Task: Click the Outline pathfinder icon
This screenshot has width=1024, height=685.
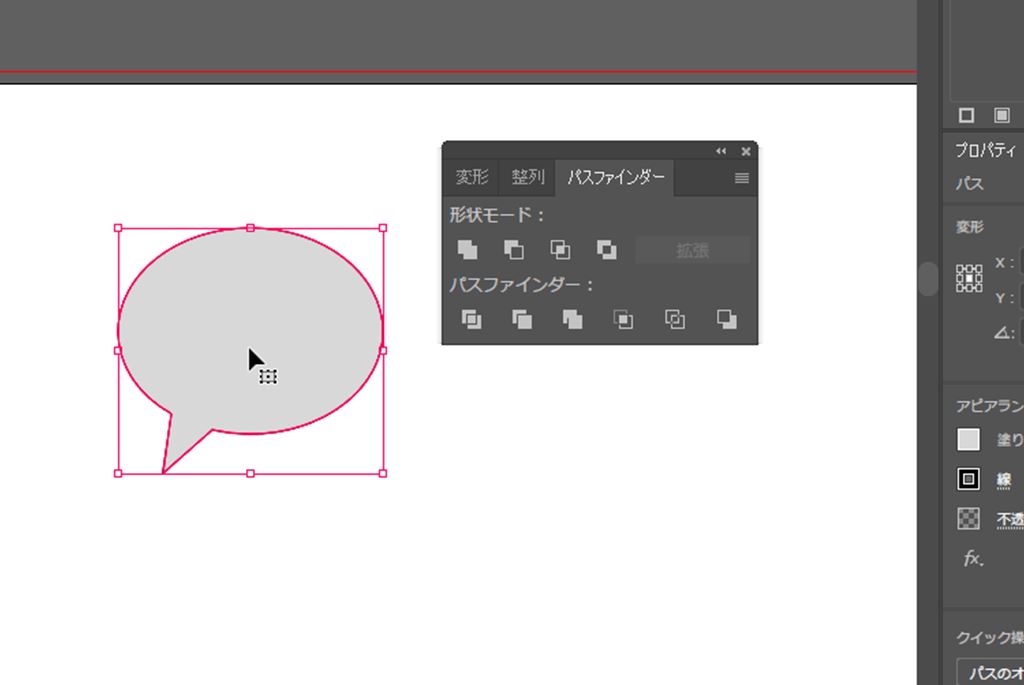Action: (675, 319)
